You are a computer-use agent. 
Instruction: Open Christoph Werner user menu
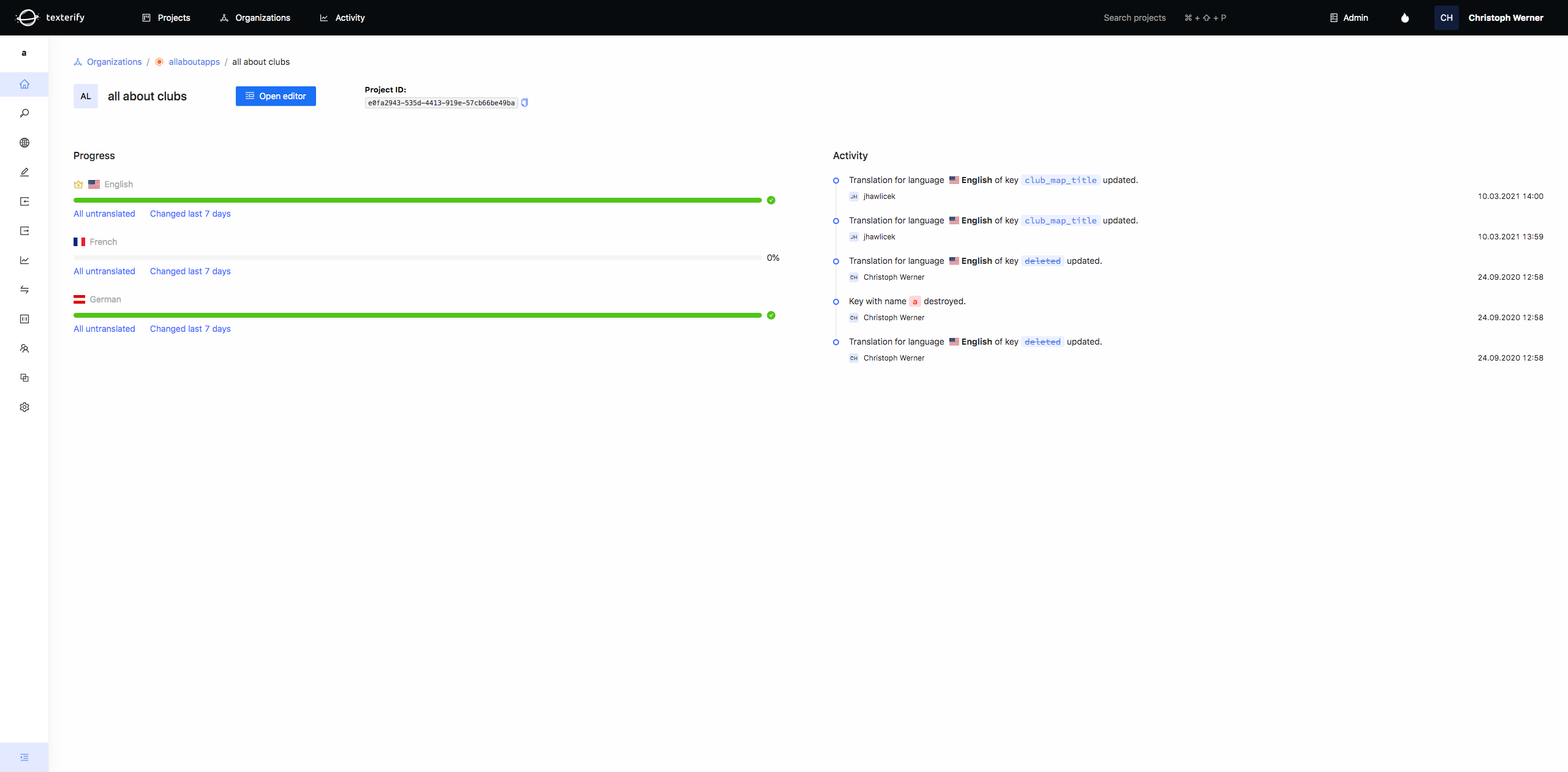[1506, 18]
